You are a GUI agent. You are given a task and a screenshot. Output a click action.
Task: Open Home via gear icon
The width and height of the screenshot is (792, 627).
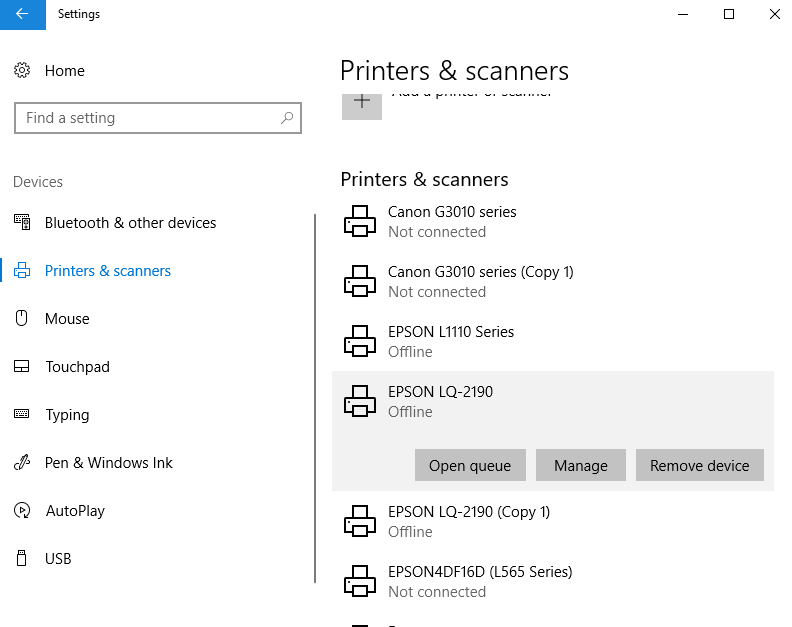(x=22, y=70)
